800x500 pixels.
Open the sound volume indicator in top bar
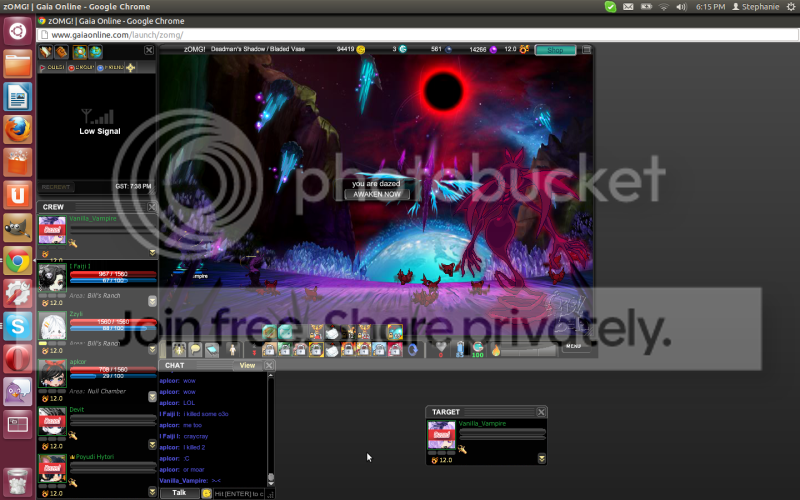click(681, 7)
